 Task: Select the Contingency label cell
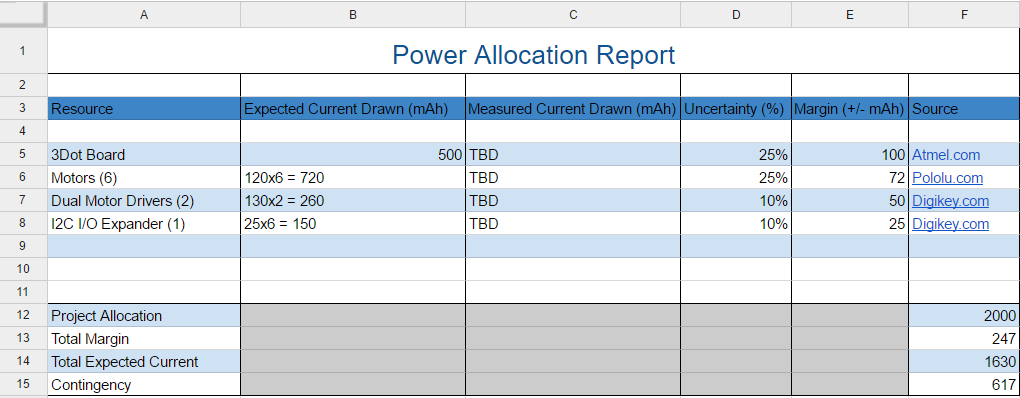point(144,384)
